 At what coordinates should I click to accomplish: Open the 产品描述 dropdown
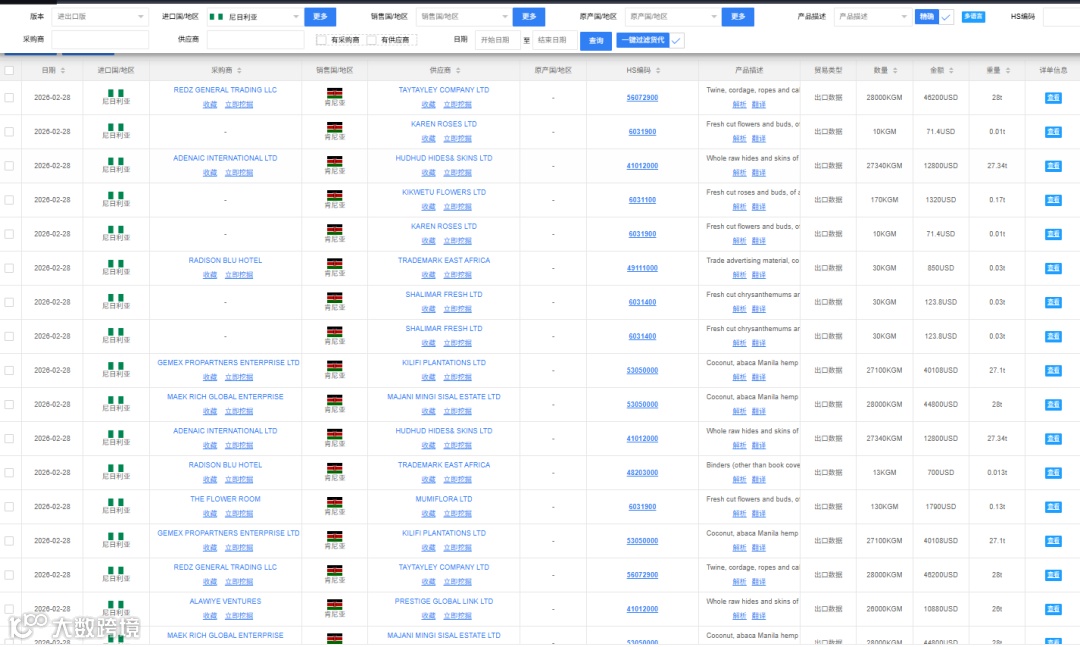pyautogui.click(x=872, y=17)
